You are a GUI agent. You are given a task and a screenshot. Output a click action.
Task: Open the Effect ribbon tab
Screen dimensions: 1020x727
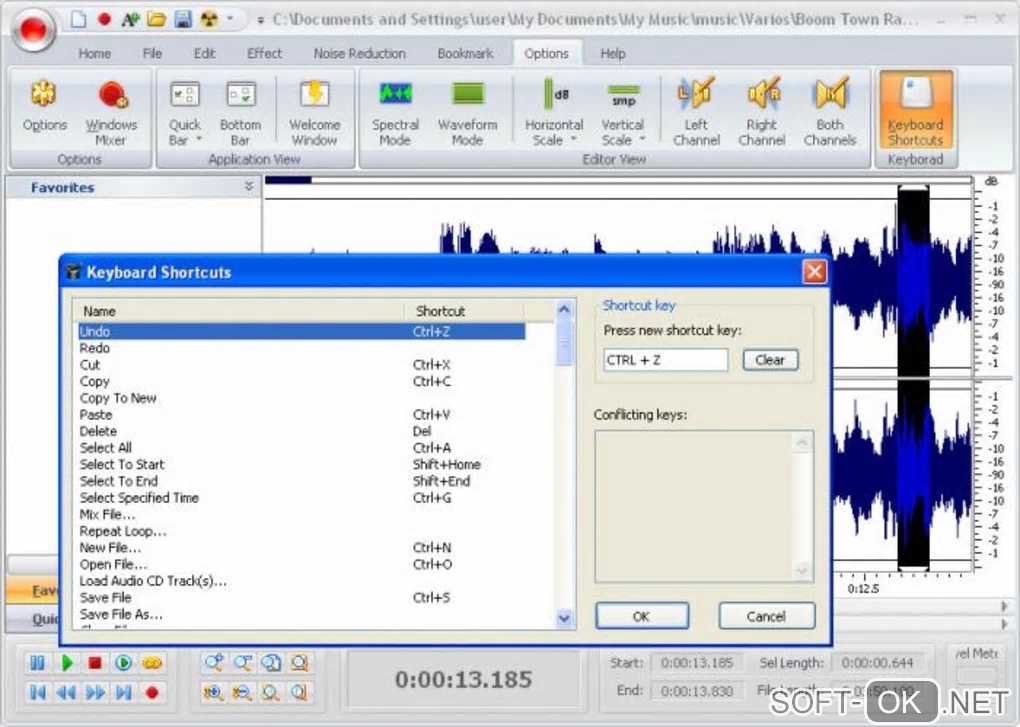click(x=264, y=53)
